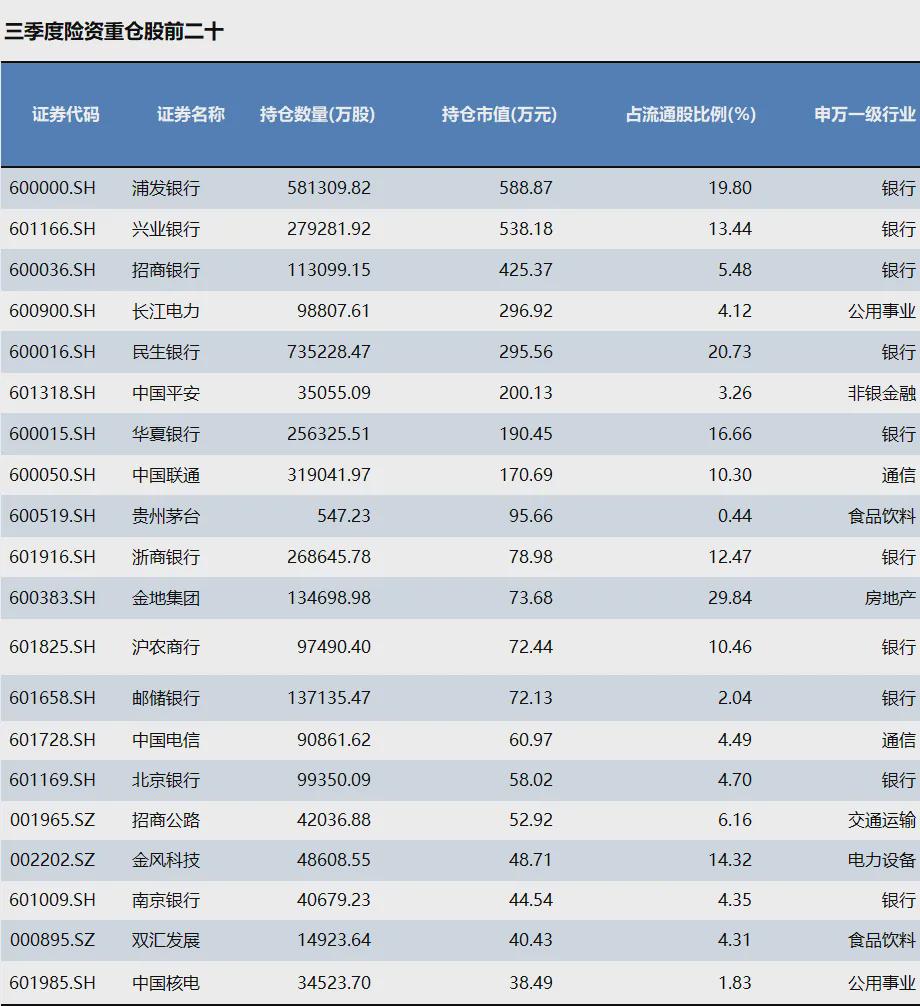The height and width of the screenshot is (1006, 920).
Task: Select stock code 600000.SH
Action: coord(52,188)
